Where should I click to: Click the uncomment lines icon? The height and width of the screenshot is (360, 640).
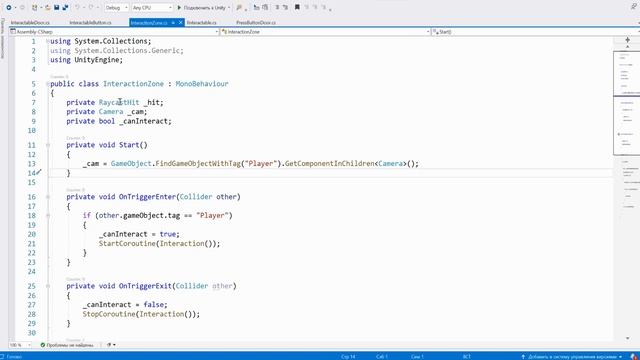coord(285,7)
